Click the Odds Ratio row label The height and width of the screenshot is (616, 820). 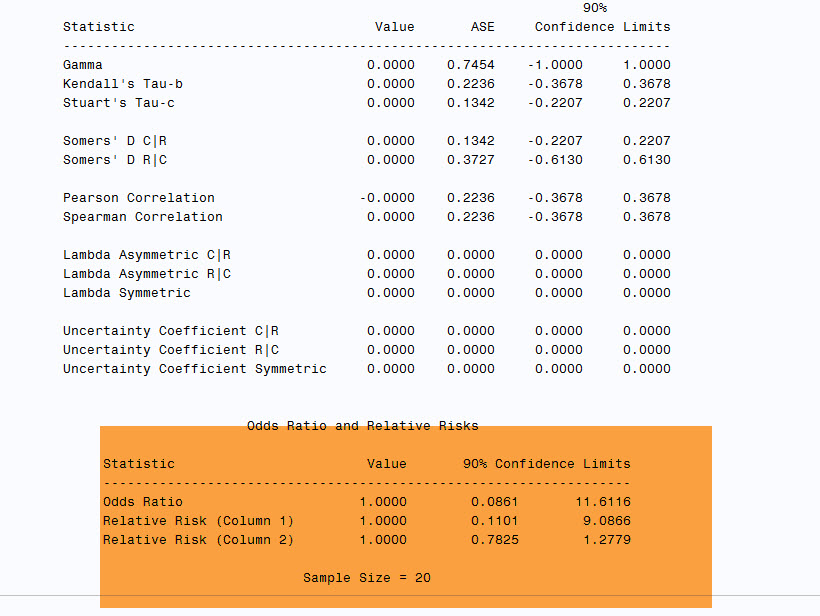pyautogui.click(x=143, y=502)
